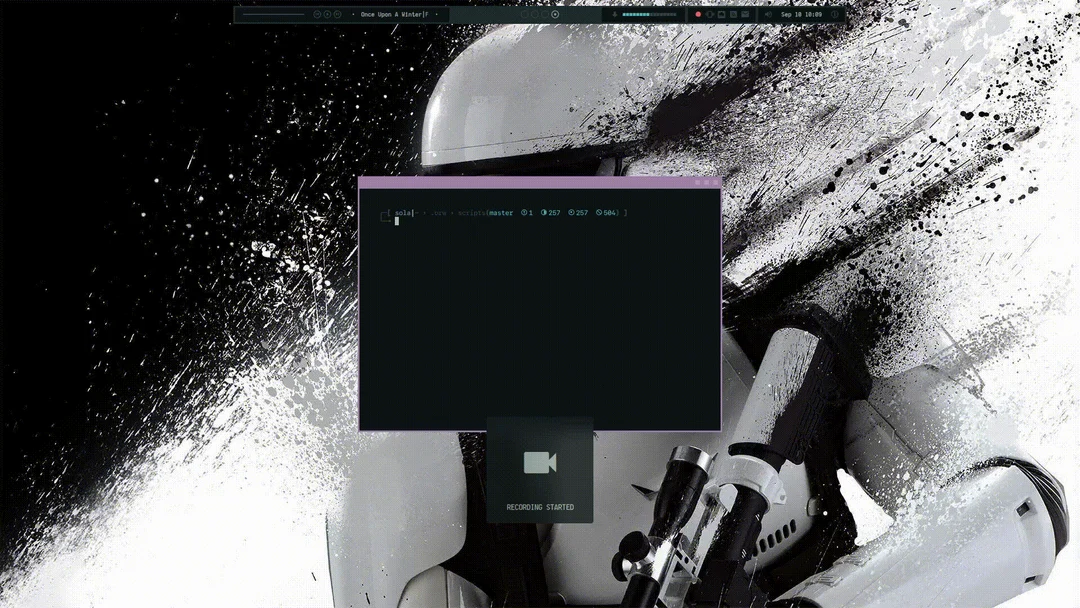This screenshot has width=1080, height=608.
Task: Click the camera icon in the recording notification
Action: tap(540, 462)
